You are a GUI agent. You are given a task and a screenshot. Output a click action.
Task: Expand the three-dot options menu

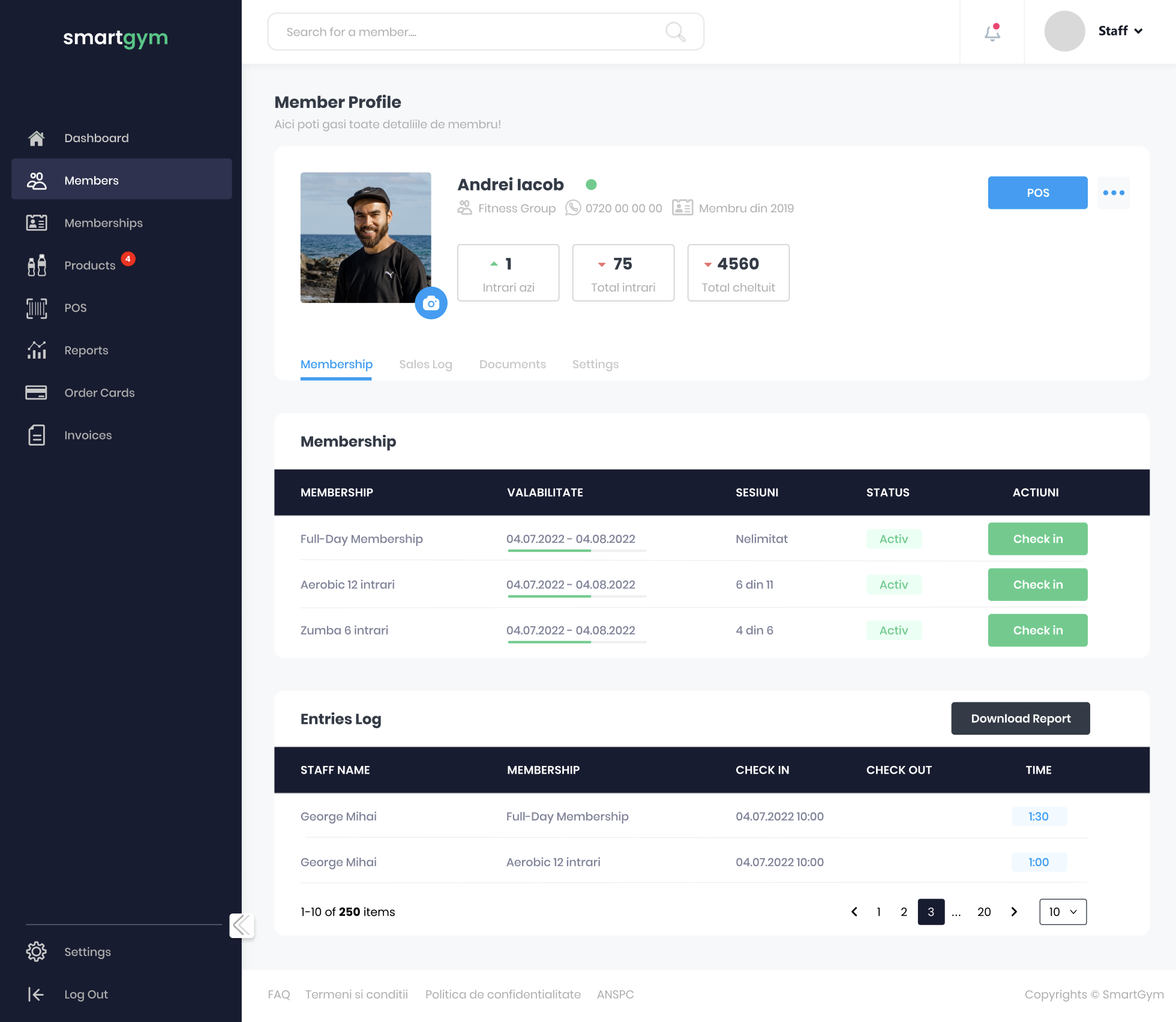pyautogui.click(x=1113, y=193)
